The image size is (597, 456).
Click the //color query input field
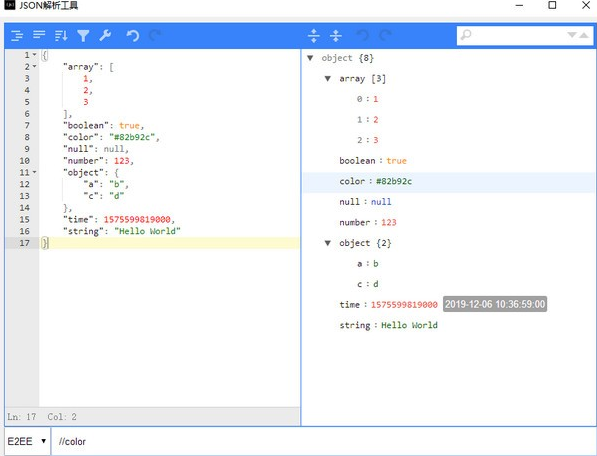coord(324,442)
